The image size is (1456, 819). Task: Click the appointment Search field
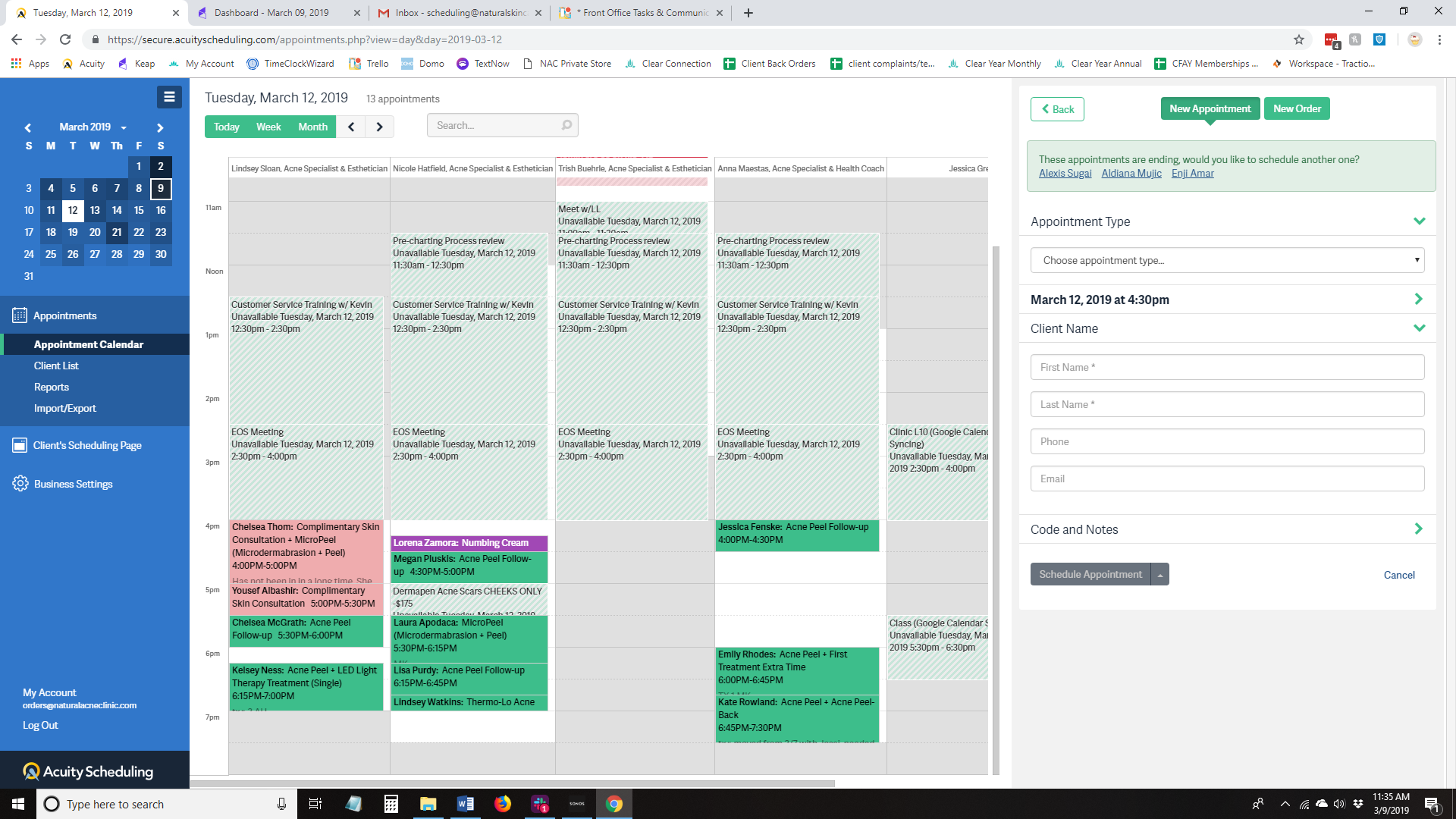coord(503,125)
